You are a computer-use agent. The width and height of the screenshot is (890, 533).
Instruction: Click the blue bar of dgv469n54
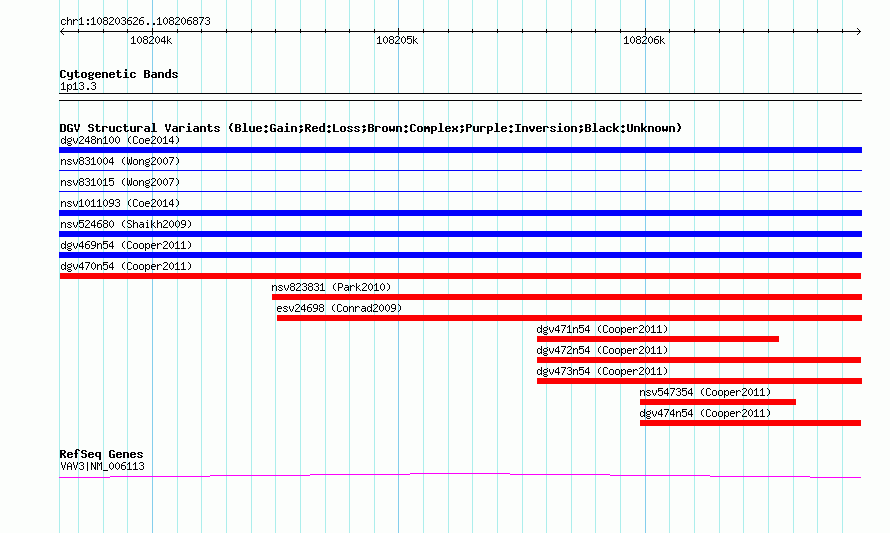pyautogui.click(x=460, y=255)
